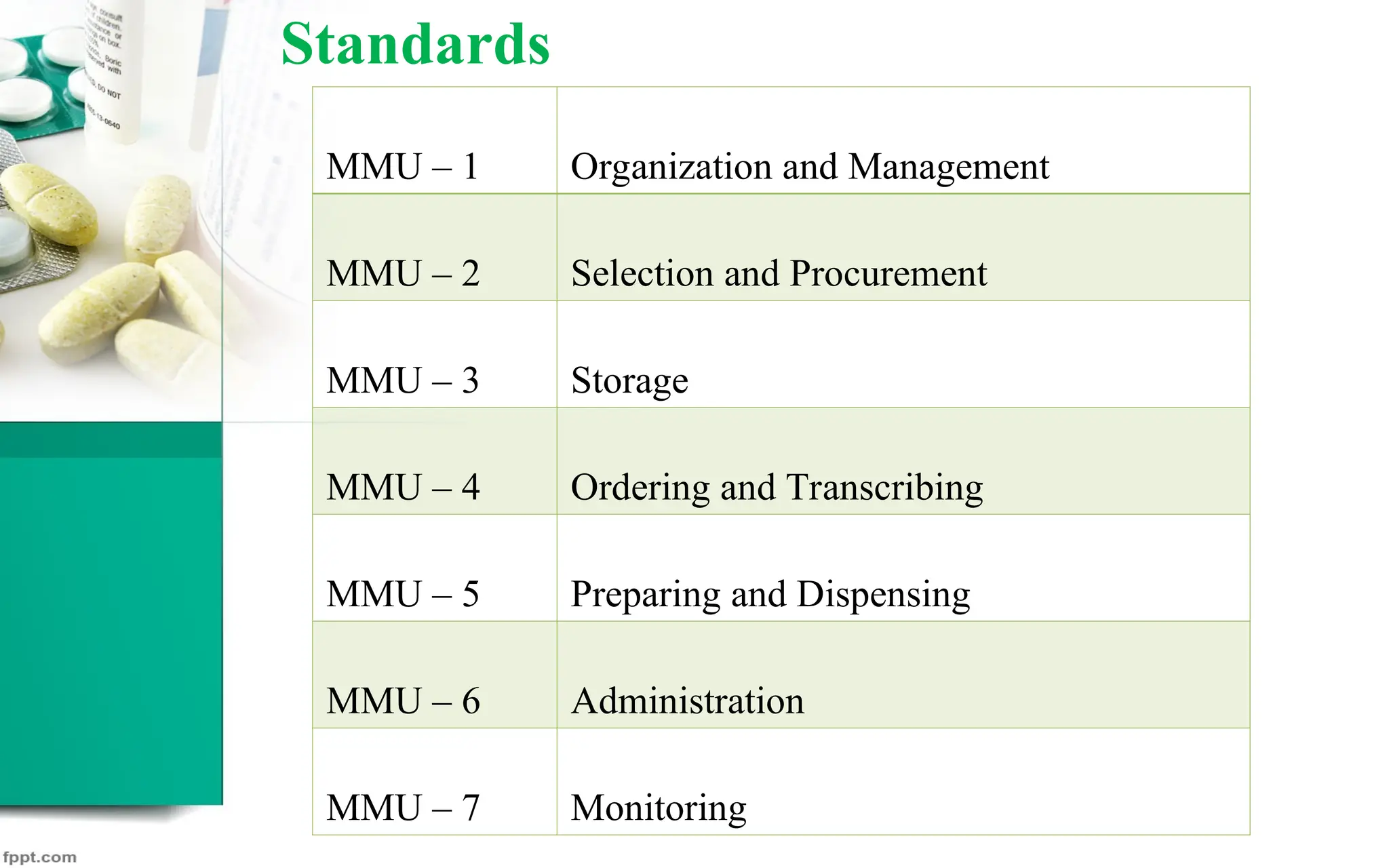This screenshot has width=1389, height=868.
Task: Click the MMU – 7 cell
Action: (x=435, y=781)
